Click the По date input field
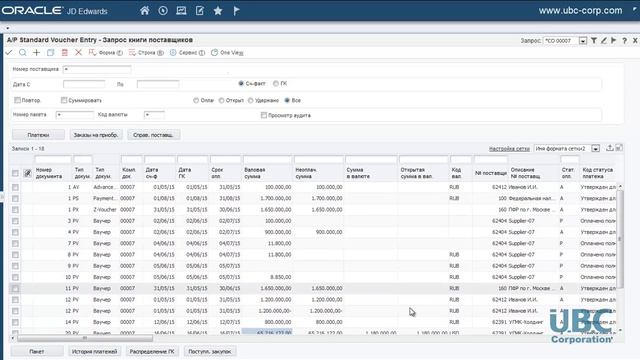This screenshot has height=360, width=640. pyautogui.click(x=158, y=84)
